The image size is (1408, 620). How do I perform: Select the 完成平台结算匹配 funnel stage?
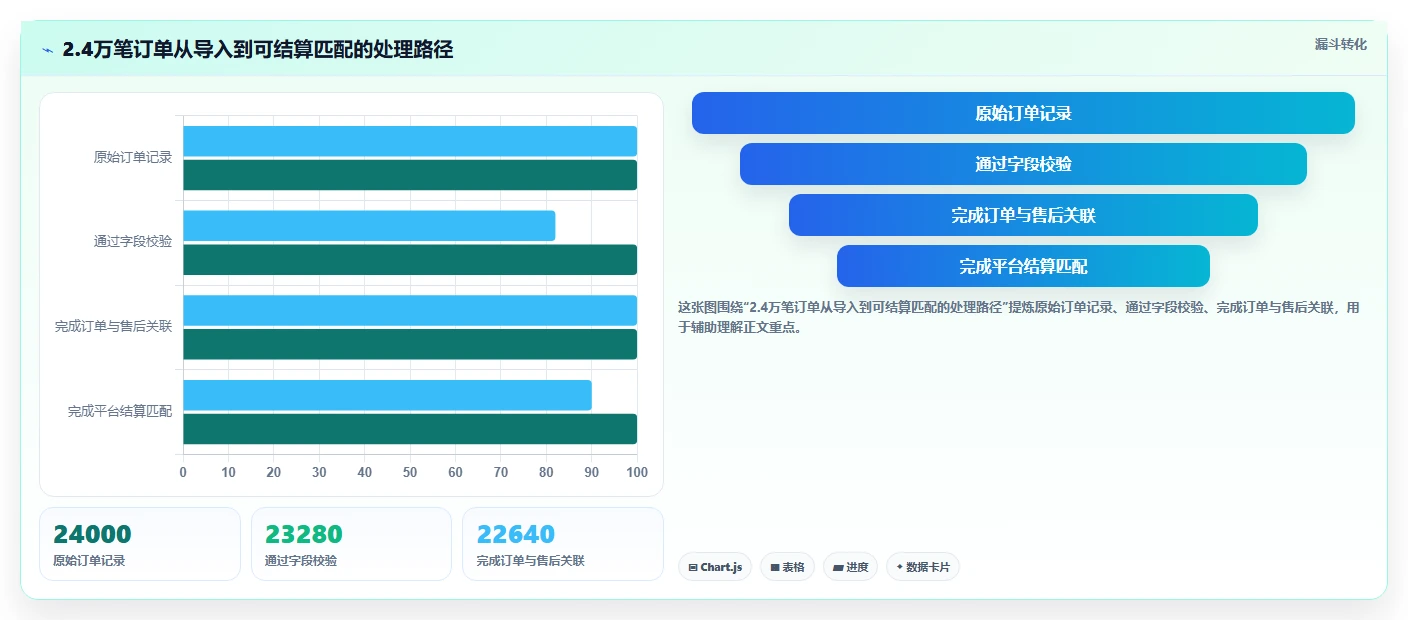[1023, 266]
